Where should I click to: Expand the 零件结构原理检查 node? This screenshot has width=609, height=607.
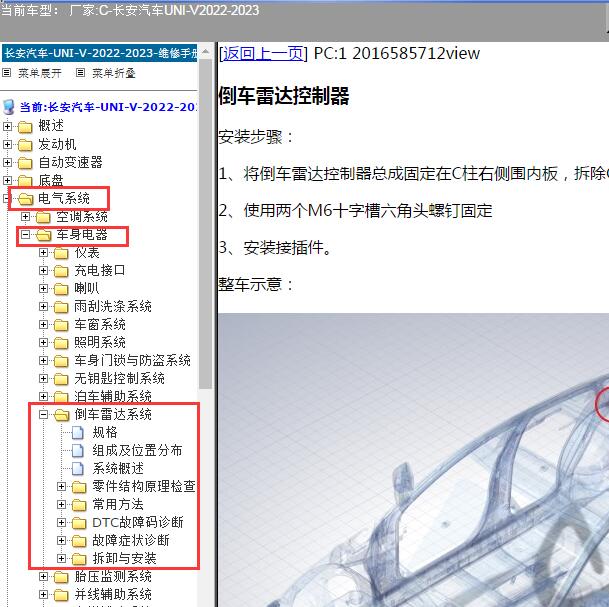[61, 487]
